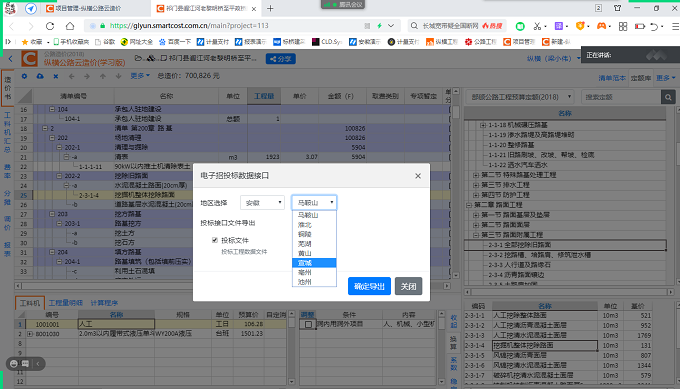Click the chat face icon at bottom-left overlay
680x389 pixels.
pyautogui.click(x=13, y=363)
